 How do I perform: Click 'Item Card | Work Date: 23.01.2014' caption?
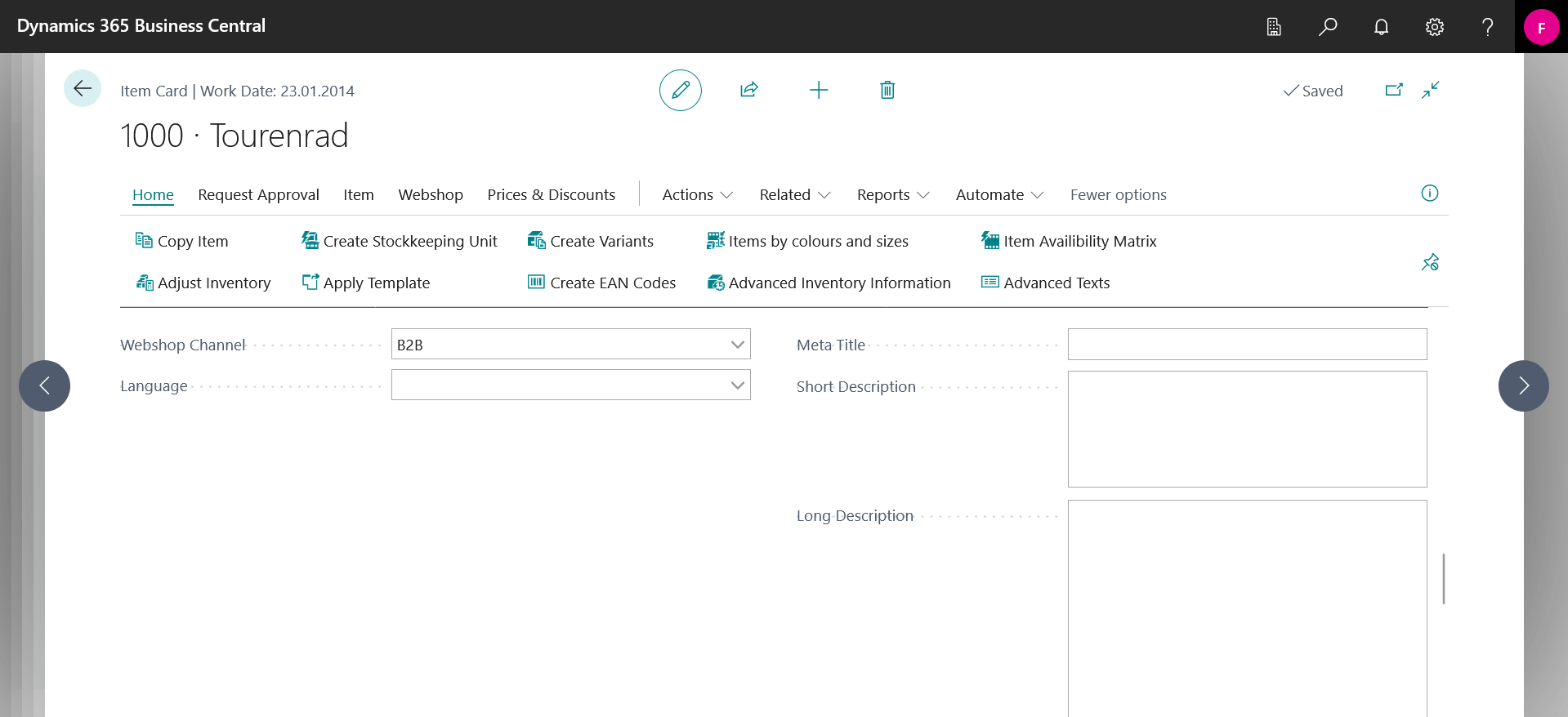click(237, 91)
